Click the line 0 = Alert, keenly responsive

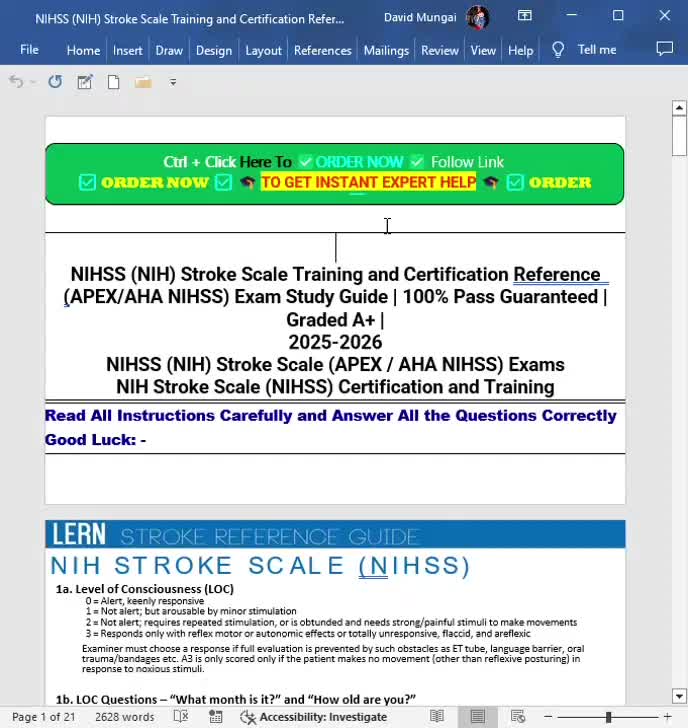pyautogui.click(x=144, y=601)
